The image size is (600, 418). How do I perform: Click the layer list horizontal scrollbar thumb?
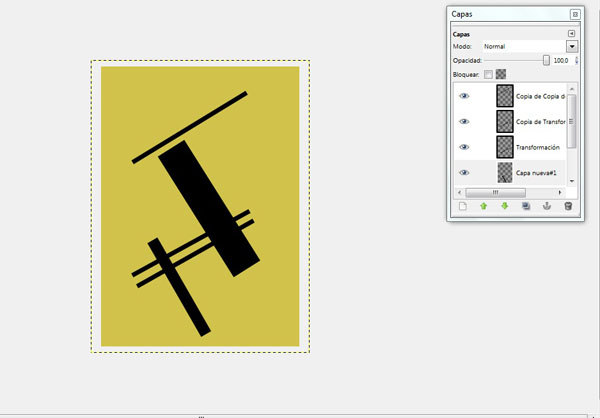(496, 193)
